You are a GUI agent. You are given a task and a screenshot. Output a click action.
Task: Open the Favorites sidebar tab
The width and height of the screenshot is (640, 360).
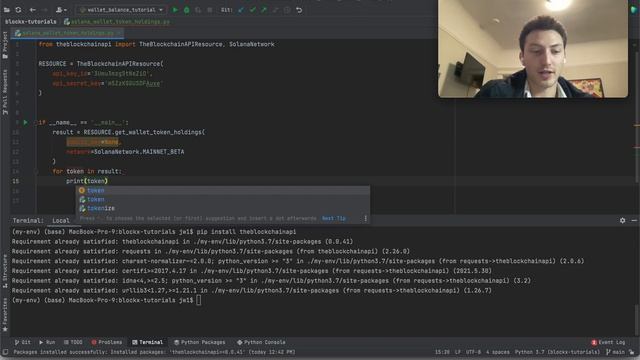tap(5, 314)
